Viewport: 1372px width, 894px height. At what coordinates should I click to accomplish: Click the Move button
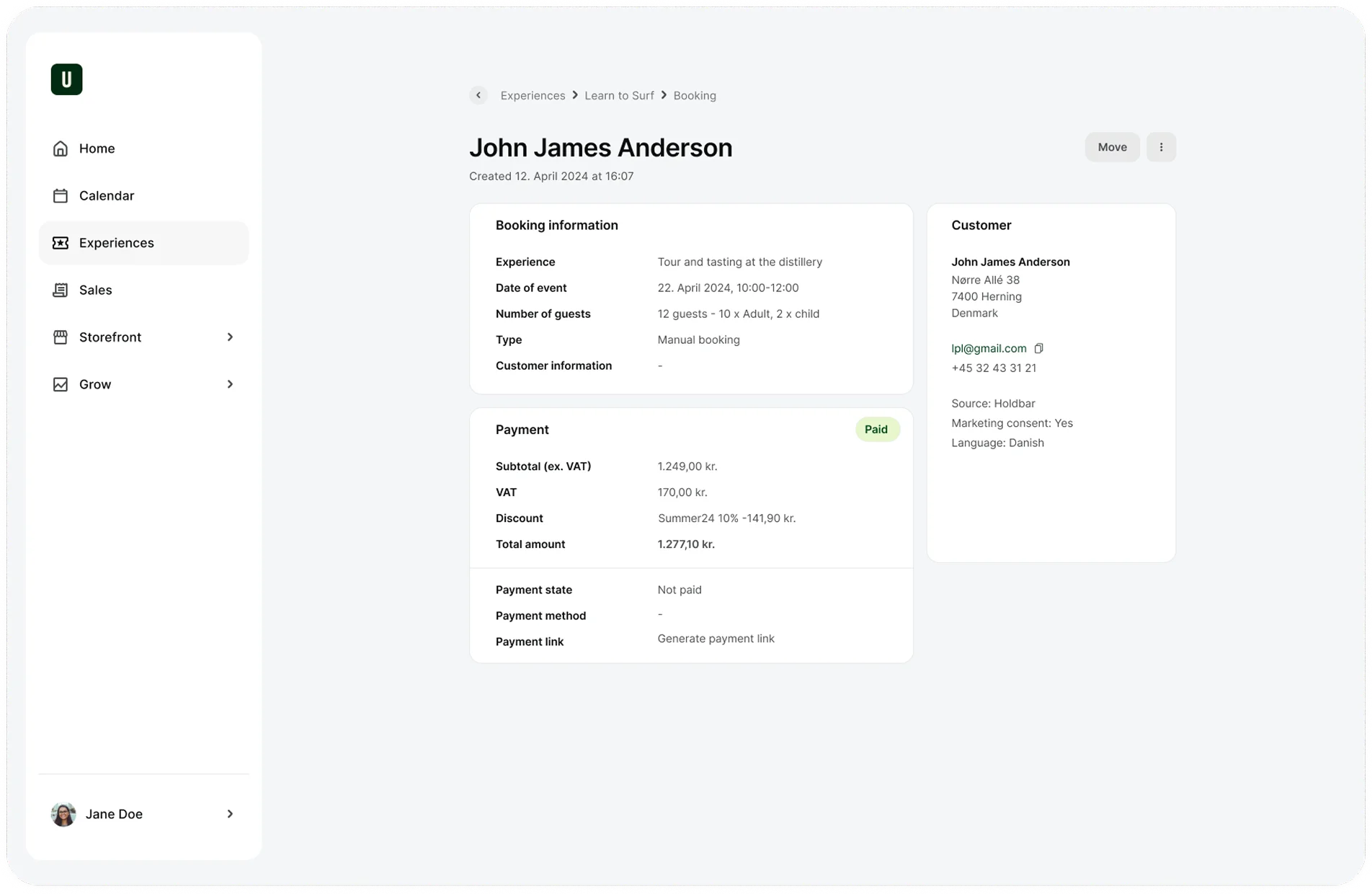1112,146
